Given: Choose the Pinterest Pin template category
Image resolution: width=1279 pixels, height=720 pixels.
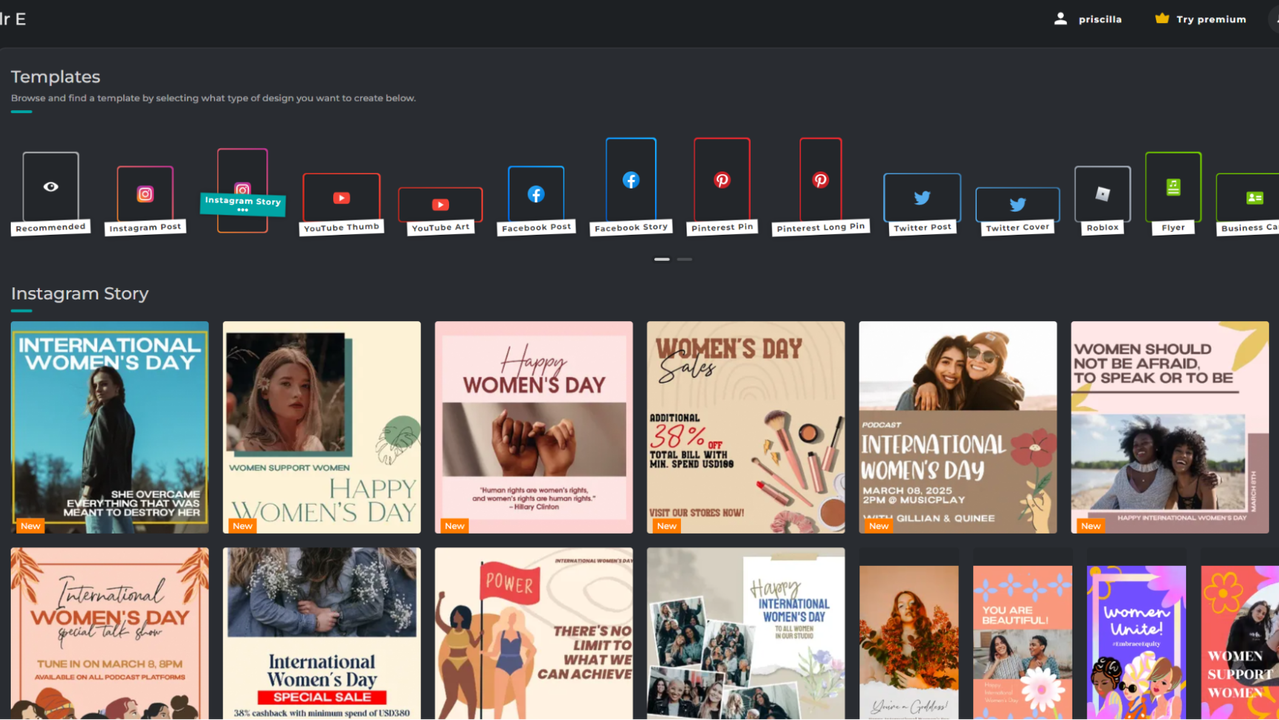Looking at the screenshot, I should [722, 180].
